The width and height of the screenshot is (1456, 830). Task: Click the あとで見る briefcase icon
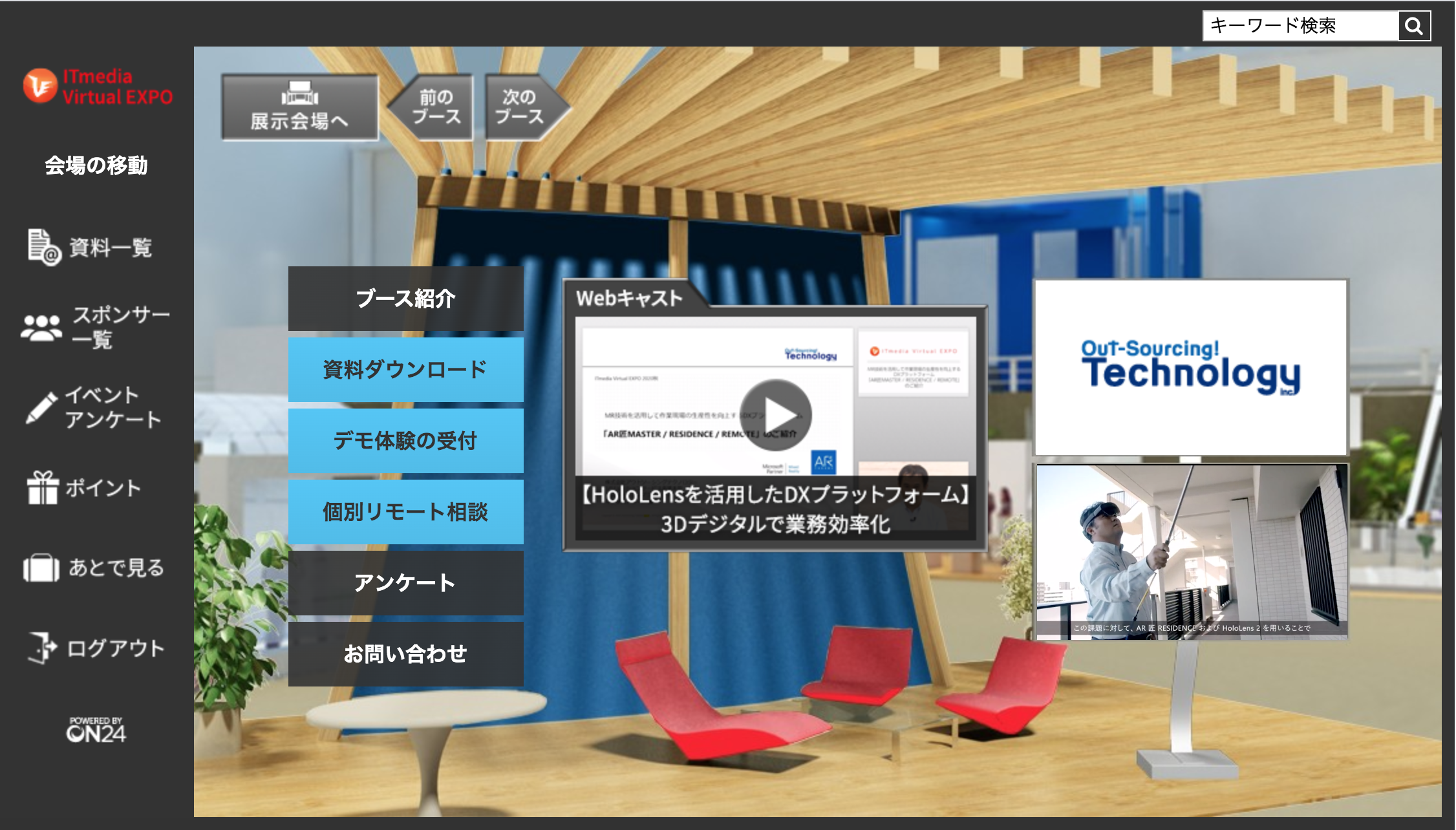(x=41, y=568)
